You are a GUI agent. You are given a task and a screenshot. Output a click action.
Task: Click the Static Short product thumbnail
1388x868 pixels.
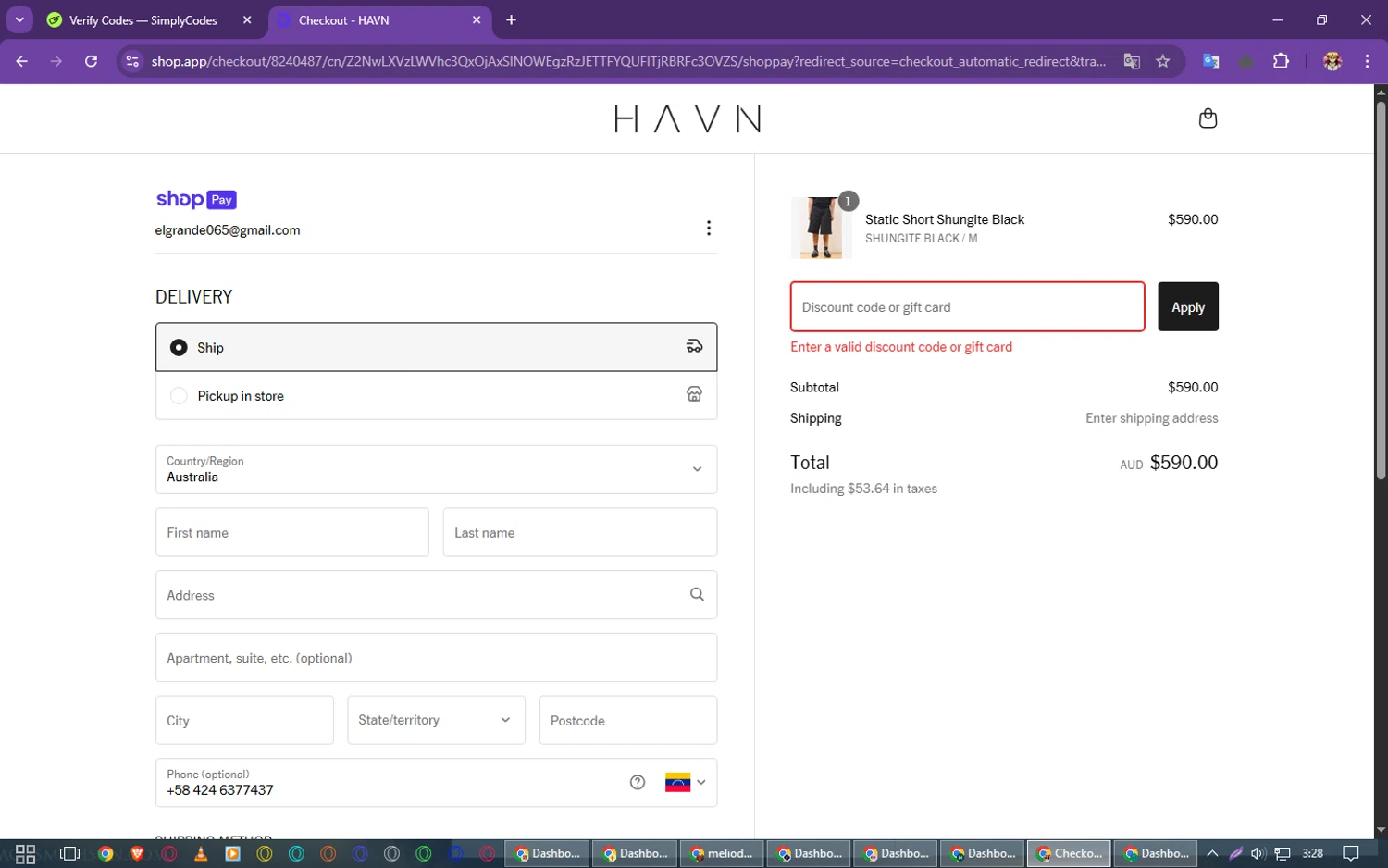tap(821, 227)
